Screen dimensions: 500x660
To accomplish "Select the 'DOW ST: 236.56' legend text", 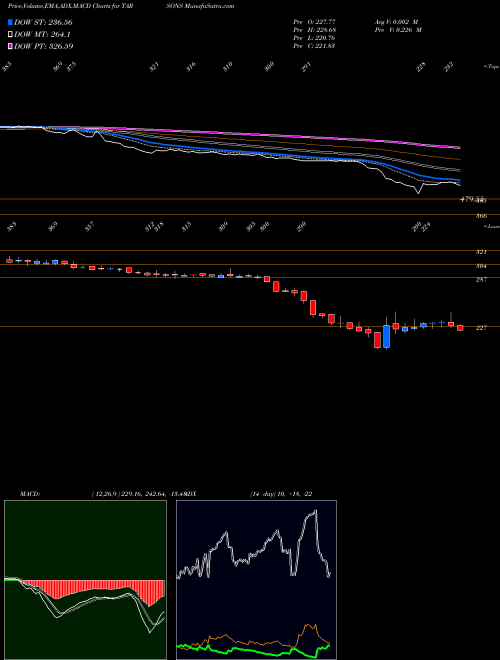I will click(44, 23).
